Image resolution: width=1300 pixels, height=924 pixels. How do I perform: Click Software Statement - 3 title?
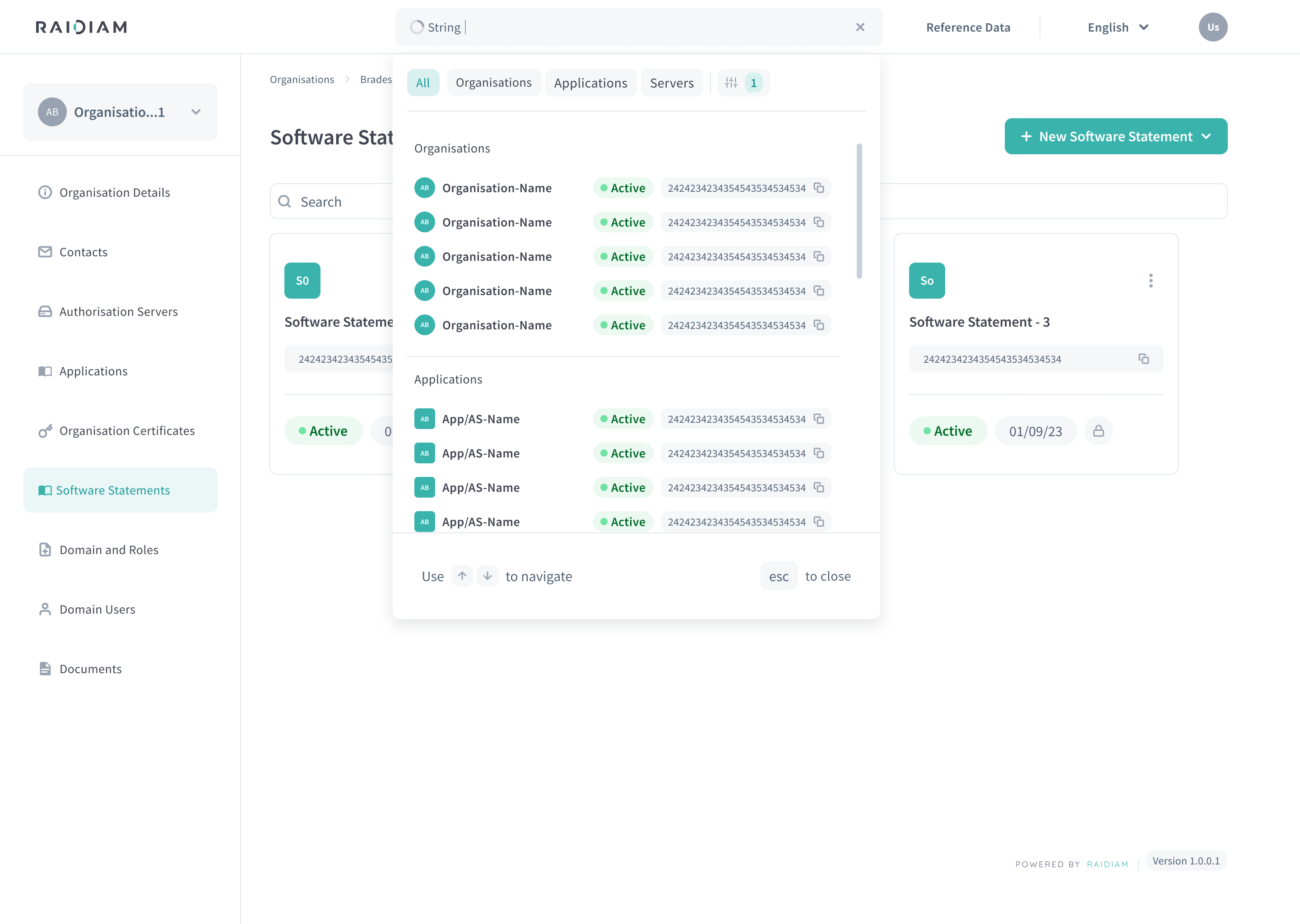pos(979,322)
